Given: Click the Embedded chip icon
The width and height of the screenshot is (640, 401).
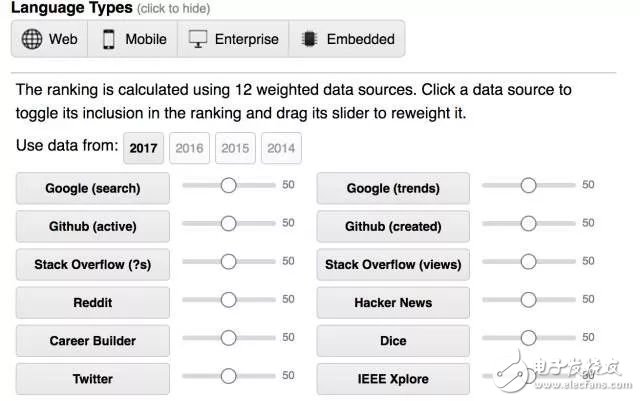Looking at the screenshot, I should coord(309,39).
